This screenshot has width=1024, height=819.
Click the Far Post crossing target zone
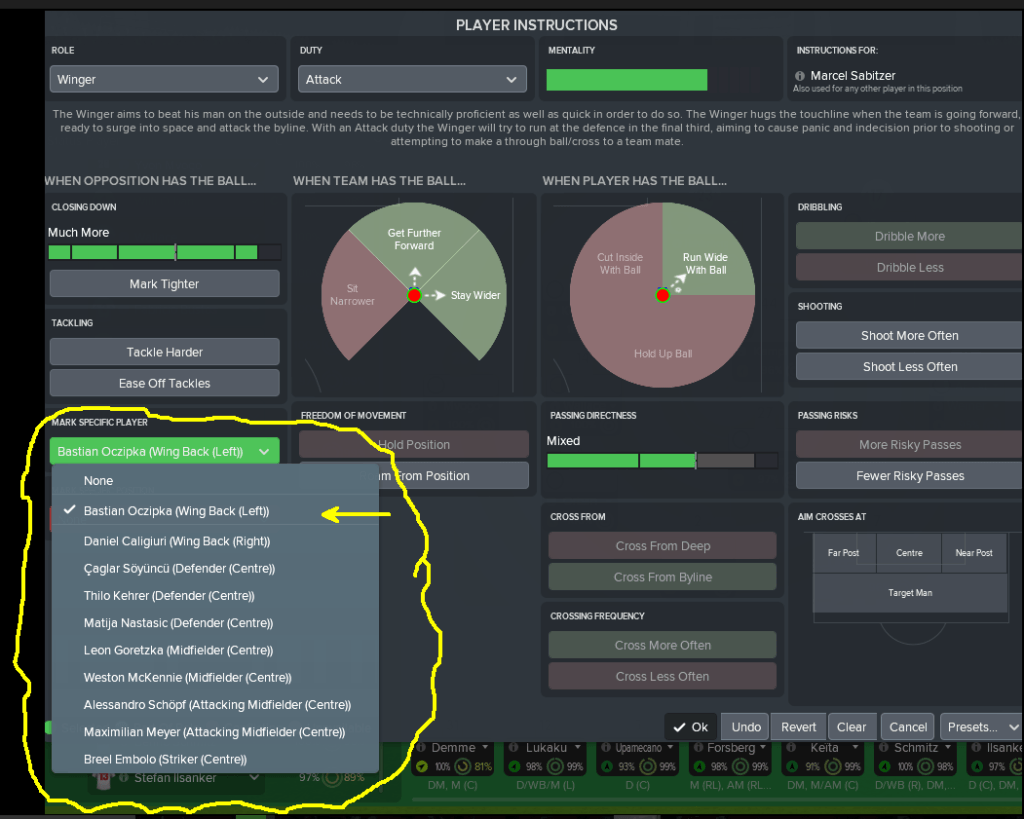843,553
